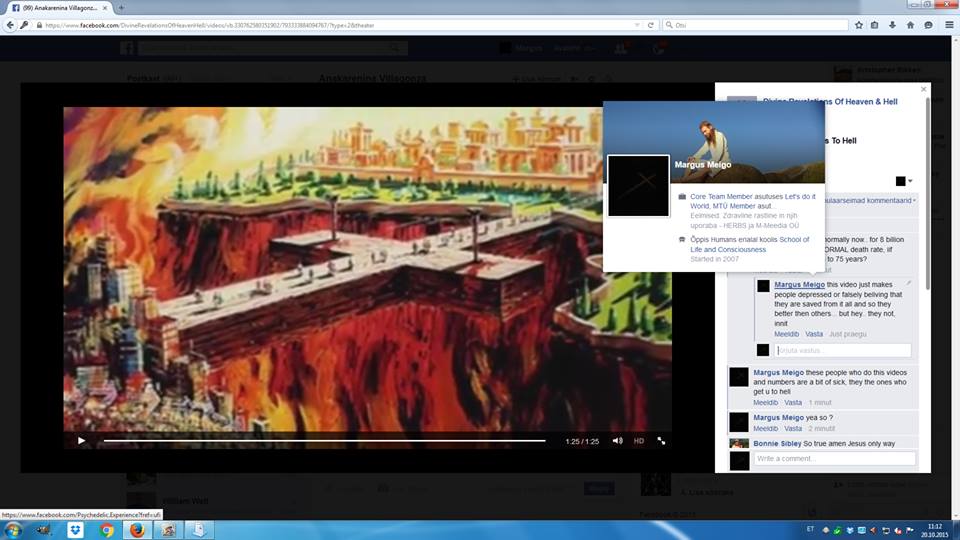Screen dimensions: 960x540
Task: Seek on the video progress bar
Action: point(324,441)
